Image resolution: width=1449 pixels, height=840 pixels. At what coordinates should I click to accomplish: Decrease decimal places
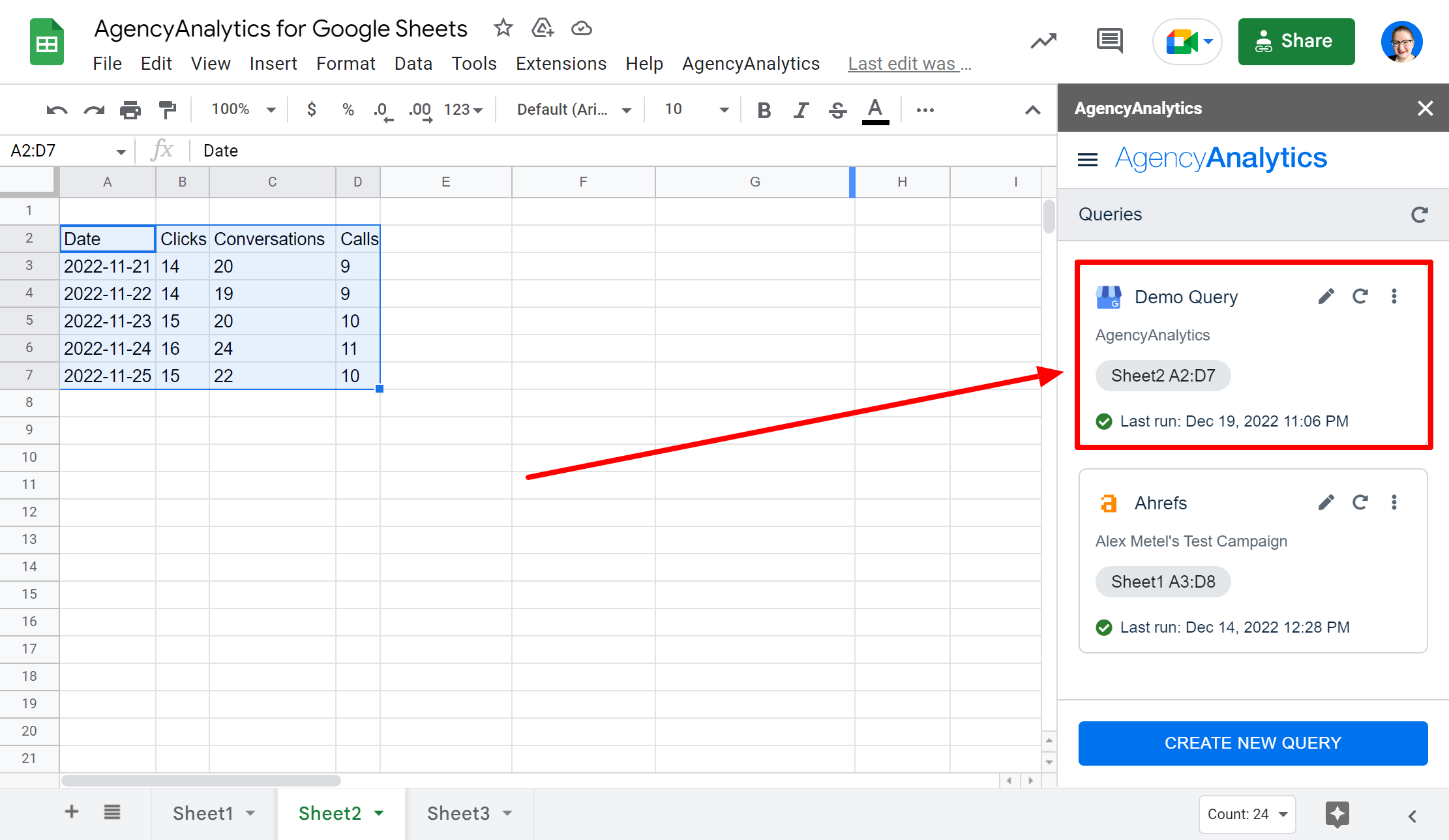[x=383, y=110]
